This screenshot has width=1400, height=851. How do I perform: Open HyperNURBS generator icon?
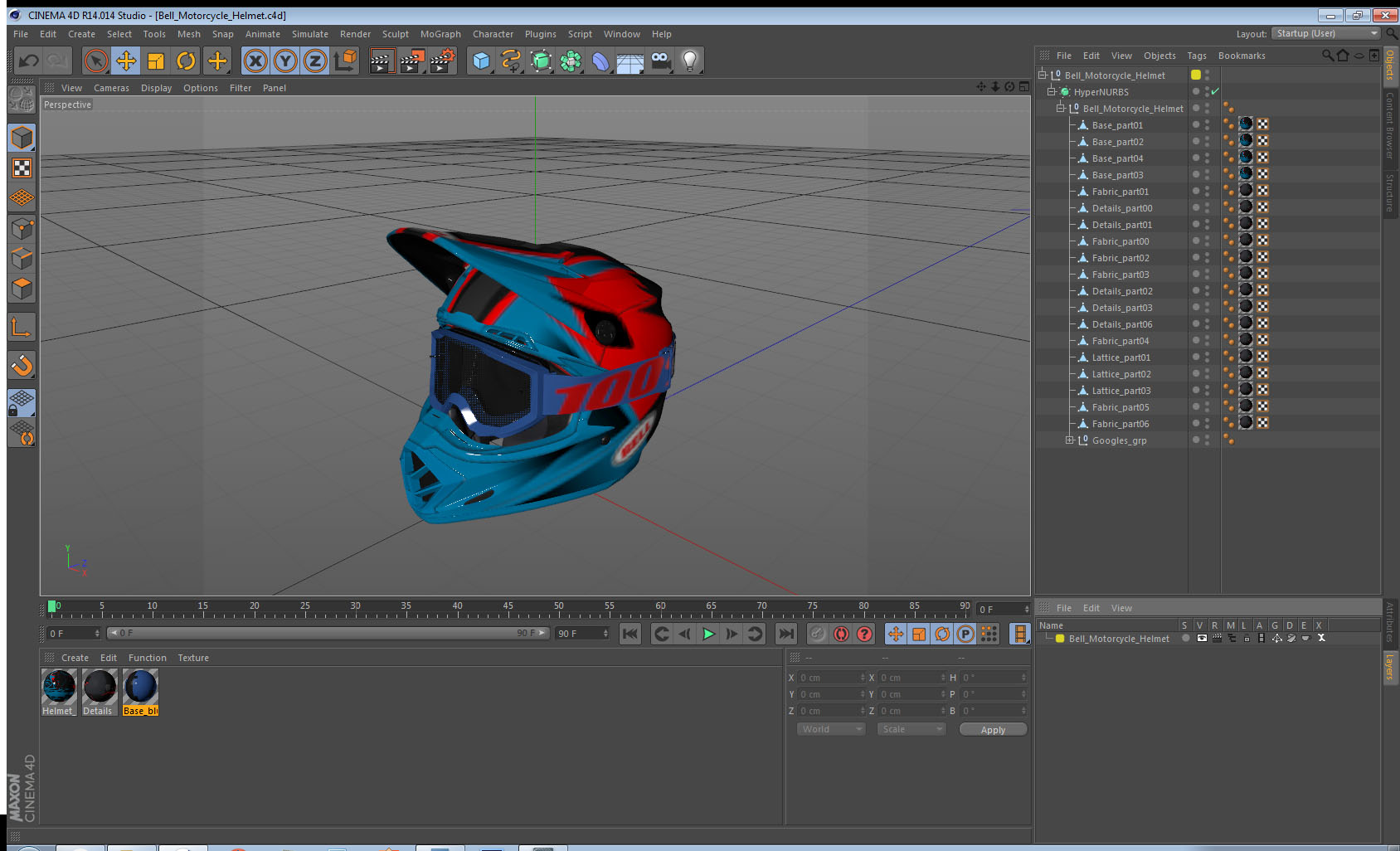[x=541, y=61]
